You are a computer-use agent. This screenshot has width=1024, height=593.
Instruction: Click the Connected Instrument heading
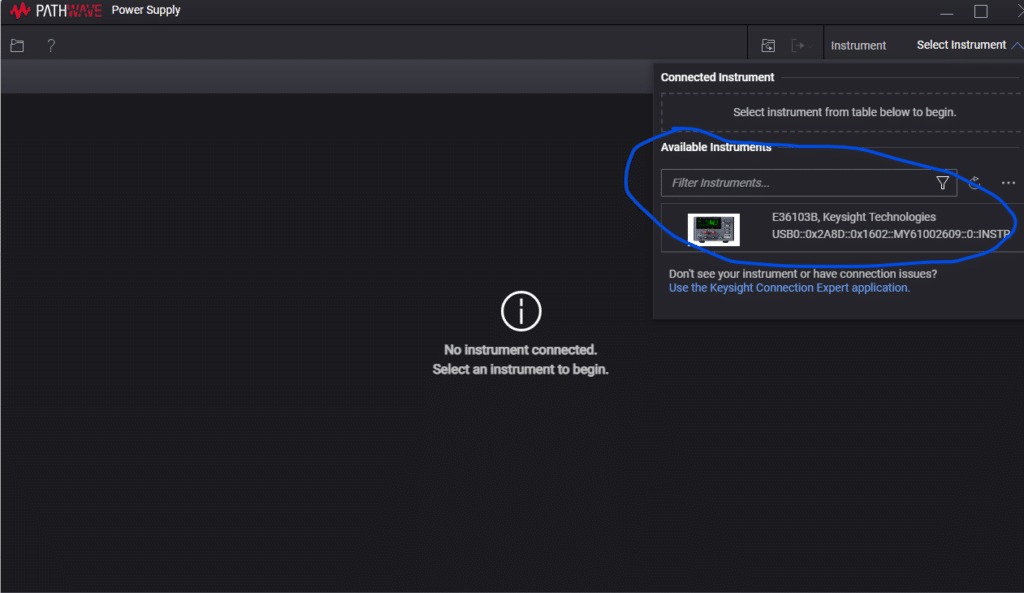click(x=717, y=77)
